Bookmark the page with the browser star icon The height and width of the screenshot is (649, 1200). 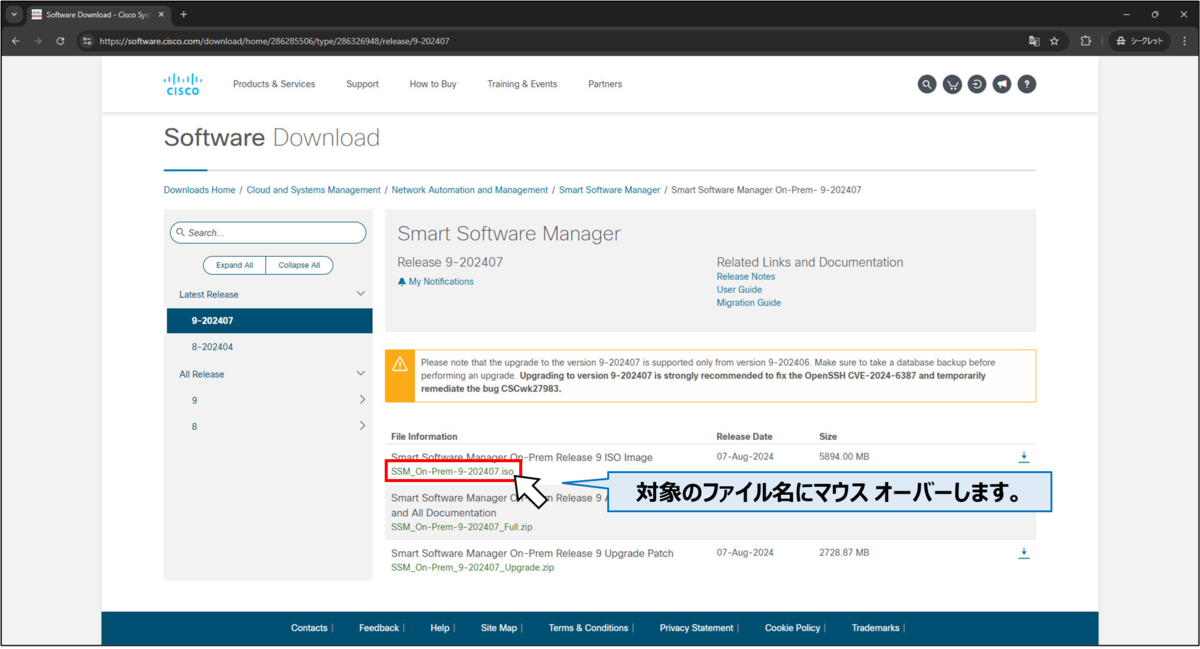(1054, 42)
